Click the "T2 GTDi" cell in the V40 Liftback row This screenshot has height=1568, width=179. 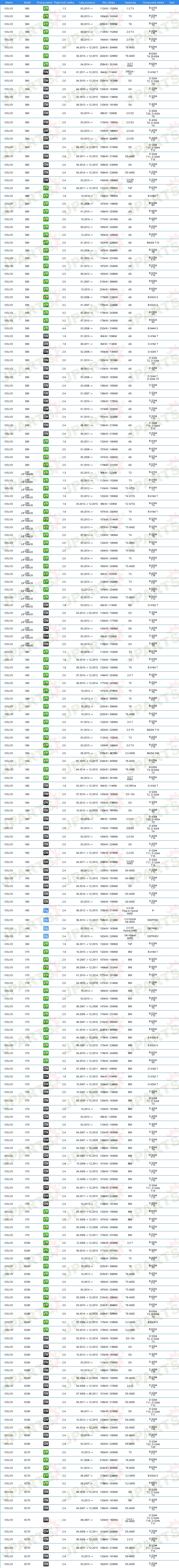130,504
